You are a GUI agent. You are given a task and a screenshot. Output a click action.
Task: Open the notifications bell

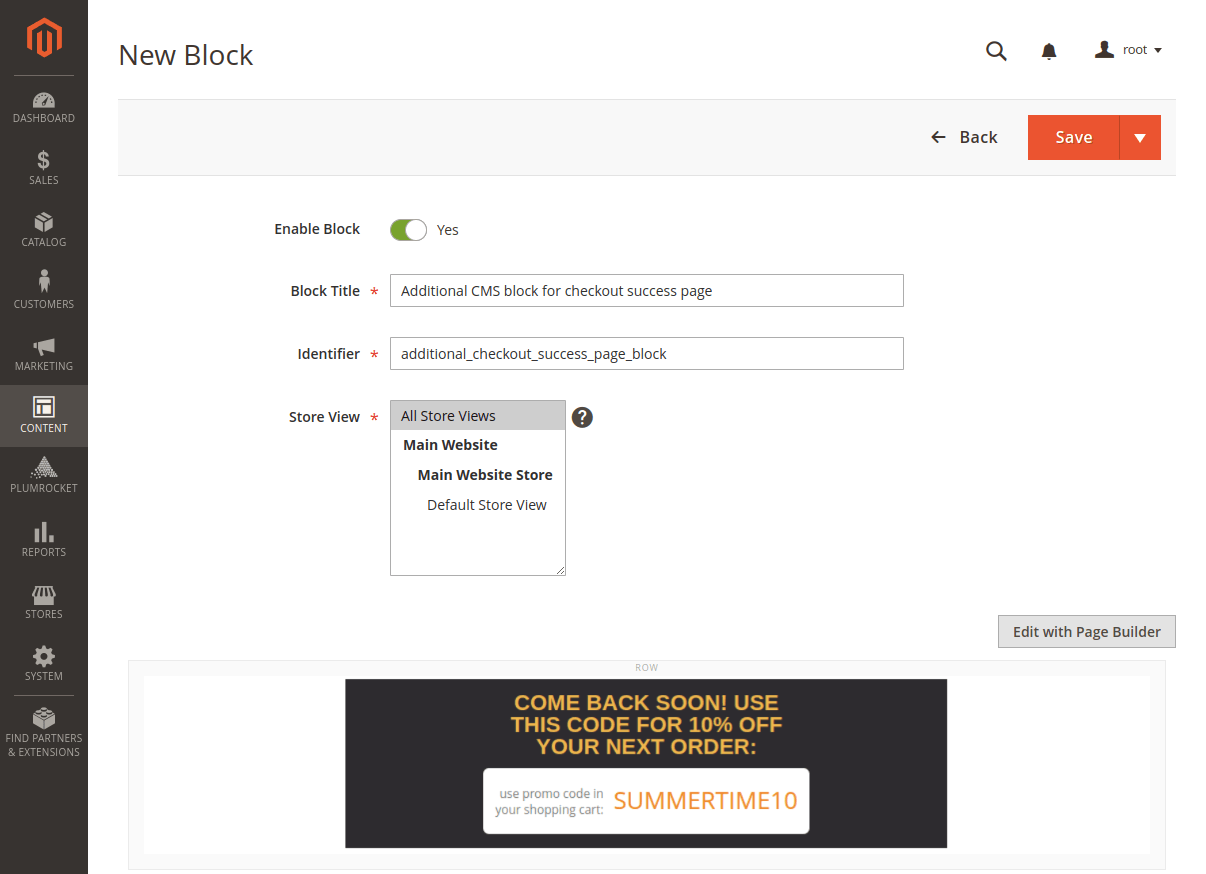pyautogui.click(x=1049, y=51)
